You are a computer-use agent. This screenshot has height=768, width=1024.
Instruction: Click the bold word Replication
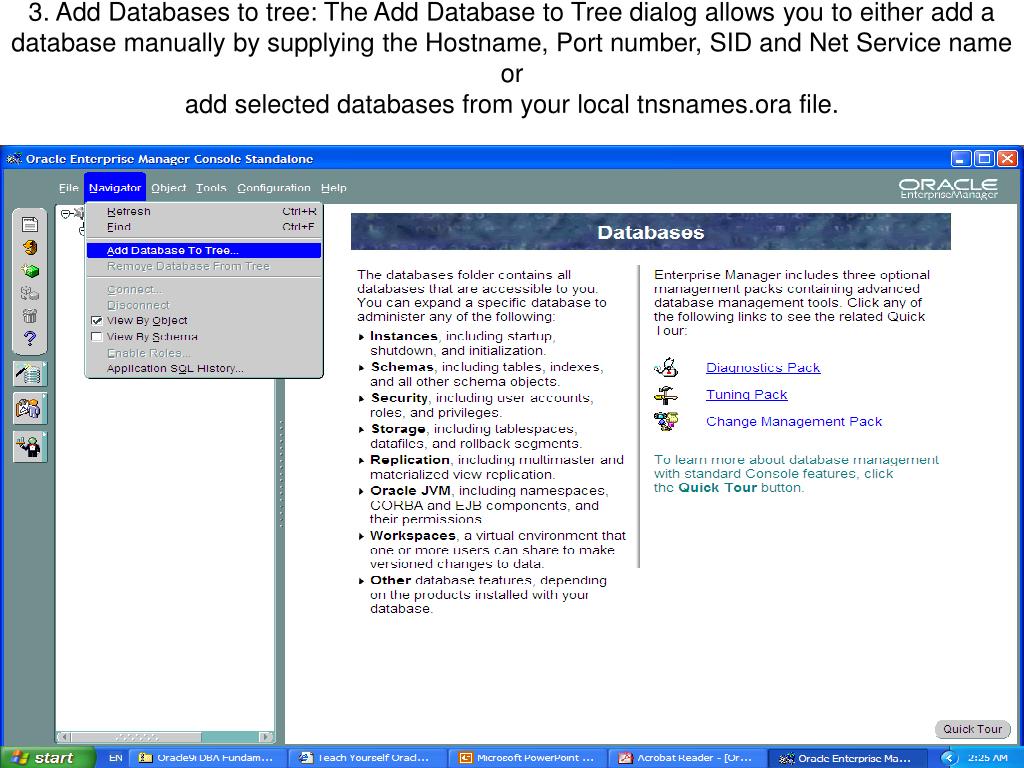pos(410,460)
